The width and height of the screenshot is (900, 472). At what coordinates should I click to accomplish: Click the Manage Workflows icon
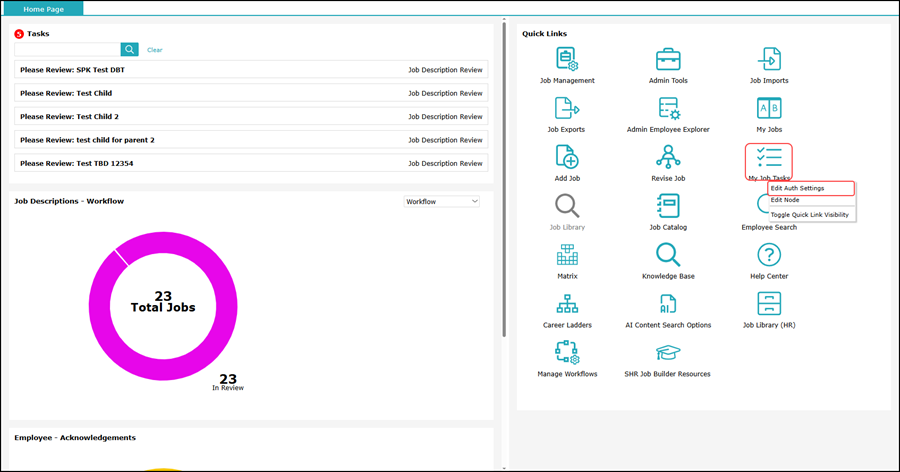pyautogui.click(x=567, y=352)
